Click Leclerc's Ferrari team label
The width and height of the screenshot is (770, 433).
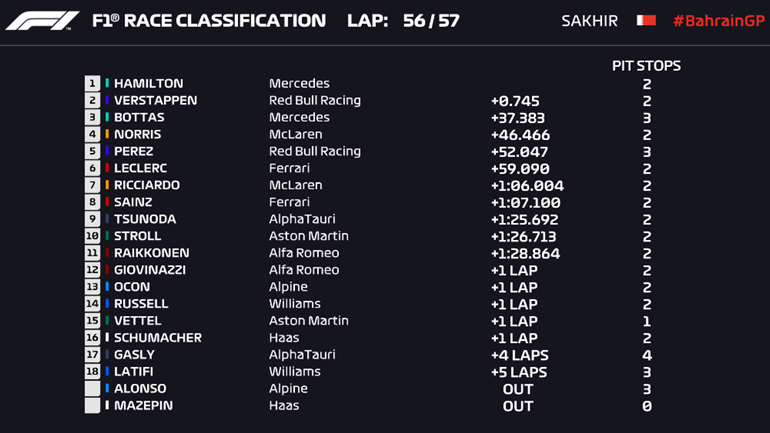[x=289, y=169]
